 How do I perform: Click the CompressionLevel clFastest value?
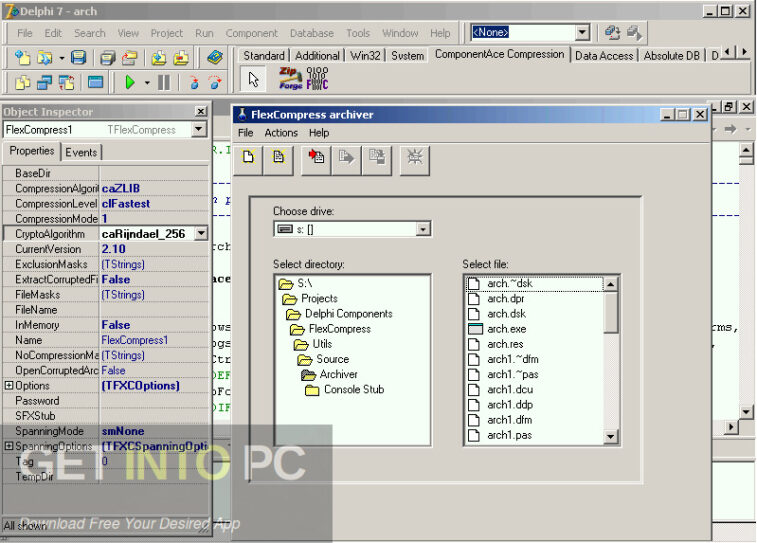(154, 204)
